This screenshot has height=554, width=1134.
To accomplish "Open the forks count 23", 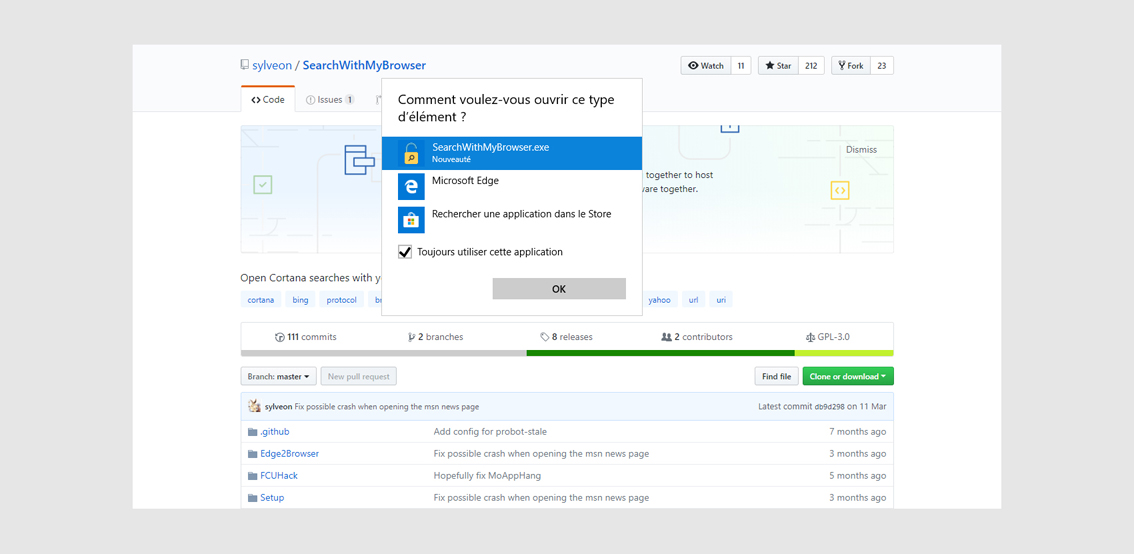I will pyautogui.click(x=882, y=65).
